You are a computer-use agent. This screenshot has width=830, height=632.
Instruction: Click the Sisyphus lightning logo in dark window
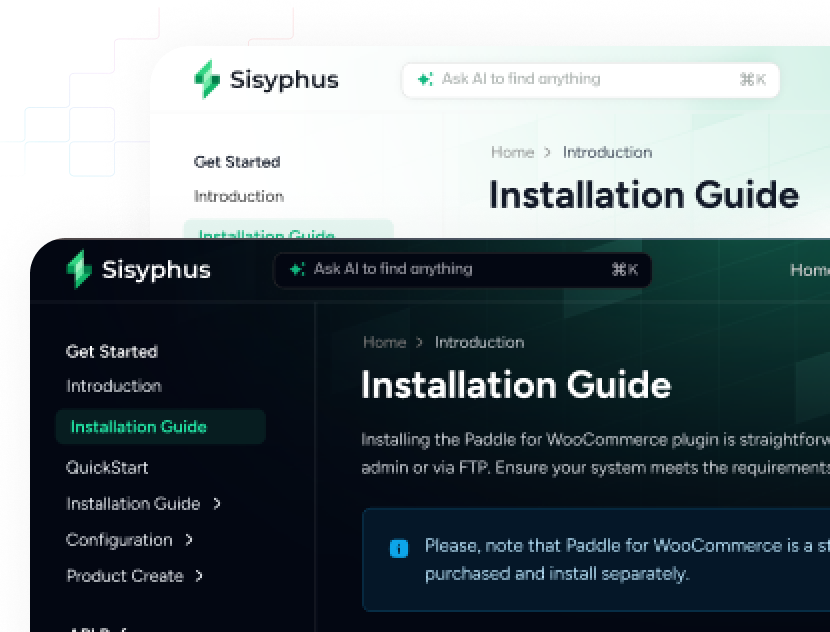[x=79, y=269]
